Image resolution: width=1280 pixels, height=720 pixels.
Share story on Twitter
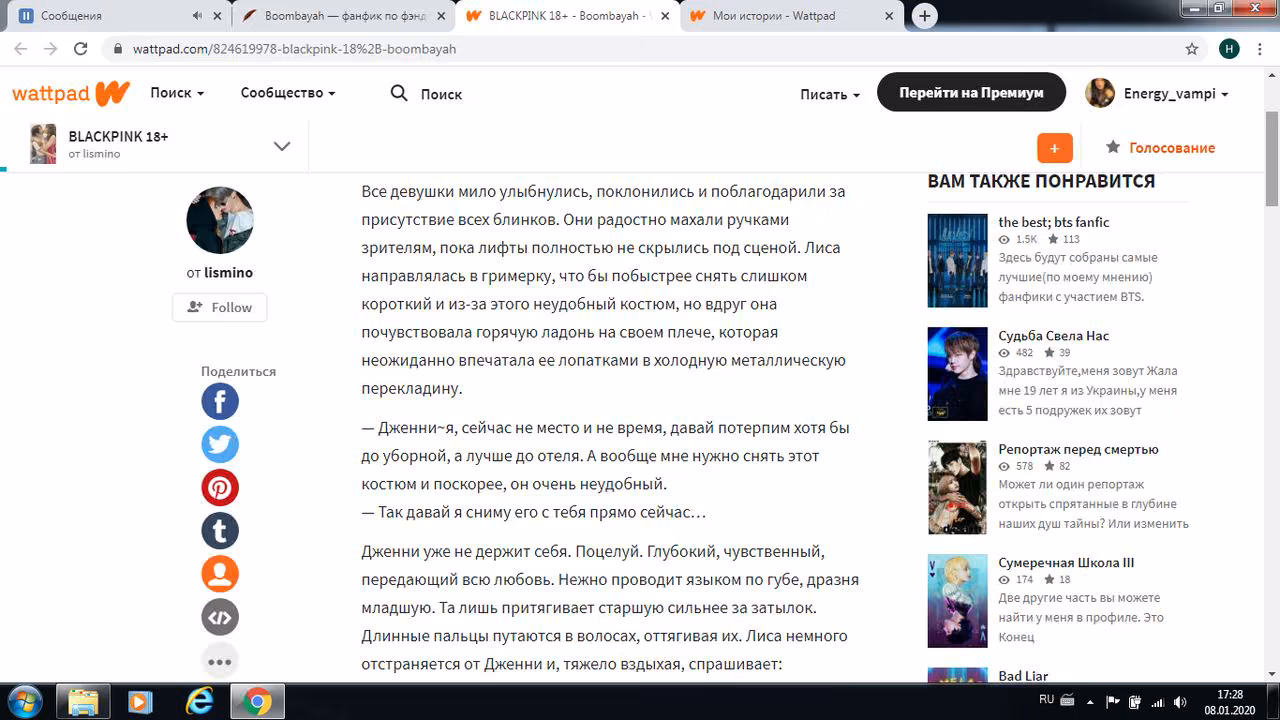(x=220, y=444)
